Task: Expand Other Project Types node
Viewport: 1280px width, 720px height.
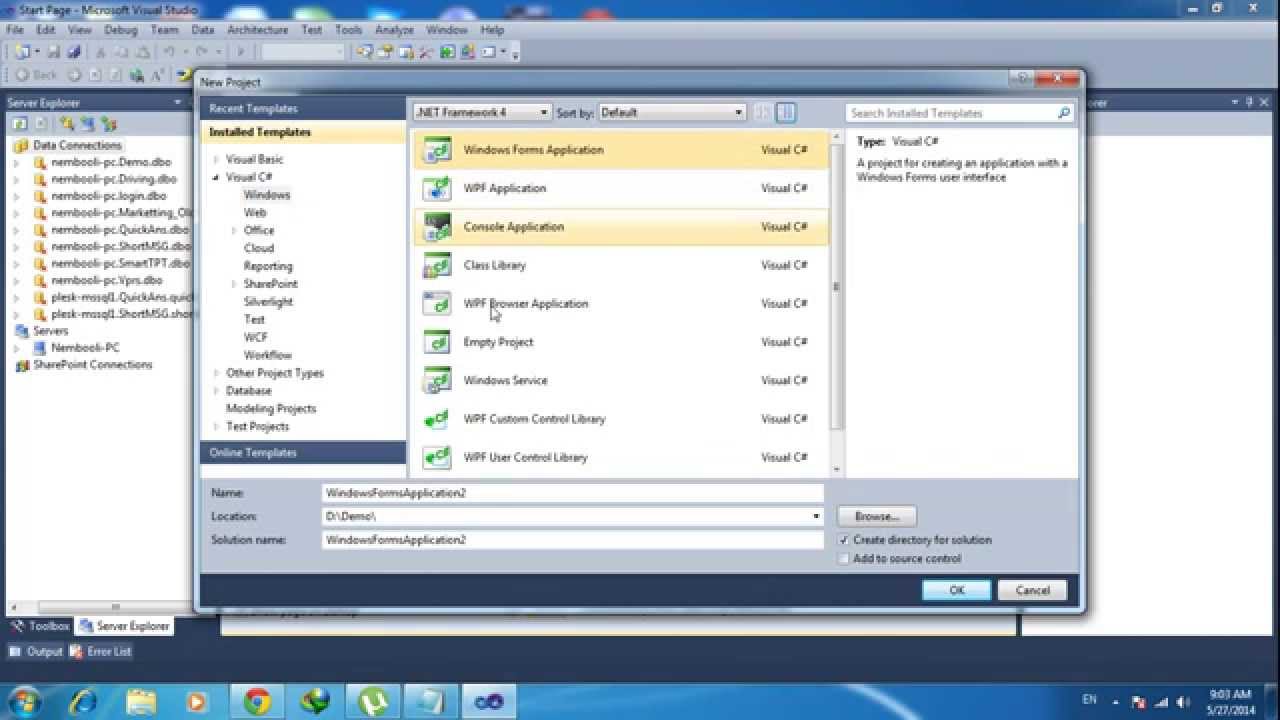Action: 216,373
